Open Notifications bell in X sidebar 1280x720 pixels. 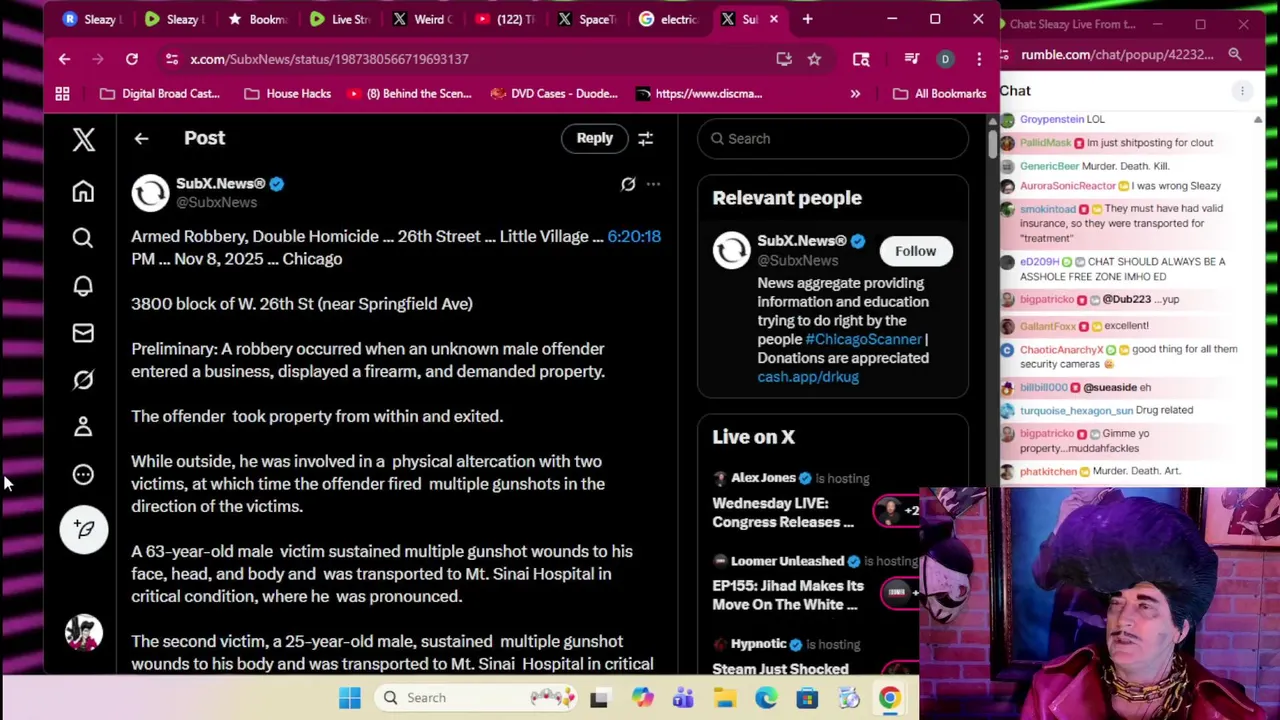[x=83, y=286]
